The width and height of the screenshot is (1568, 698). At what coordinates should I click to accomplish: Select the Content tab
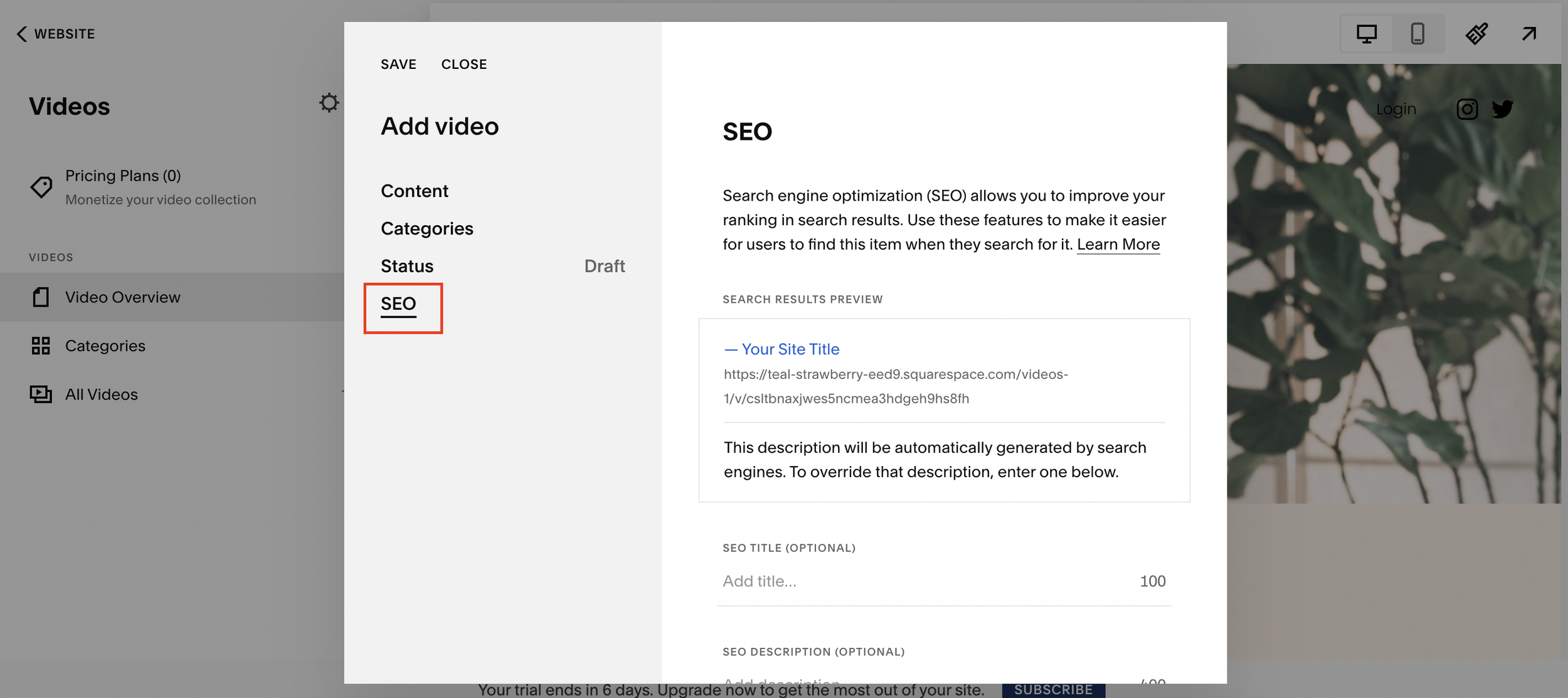point(415,191)
